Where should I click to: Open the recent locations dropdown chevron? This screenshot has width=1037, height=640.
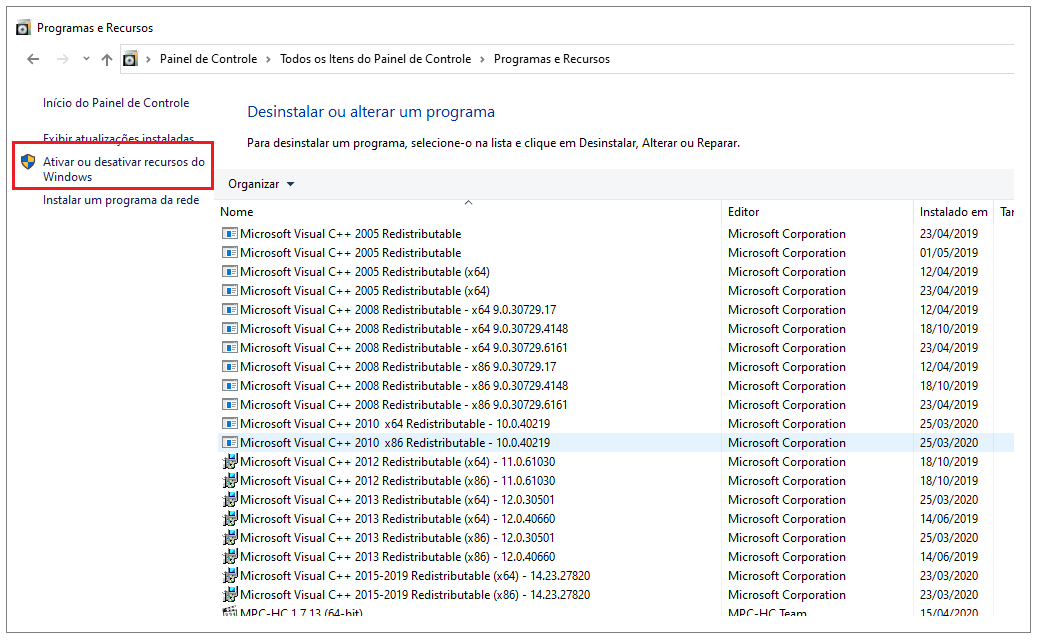tap(86, 59)
